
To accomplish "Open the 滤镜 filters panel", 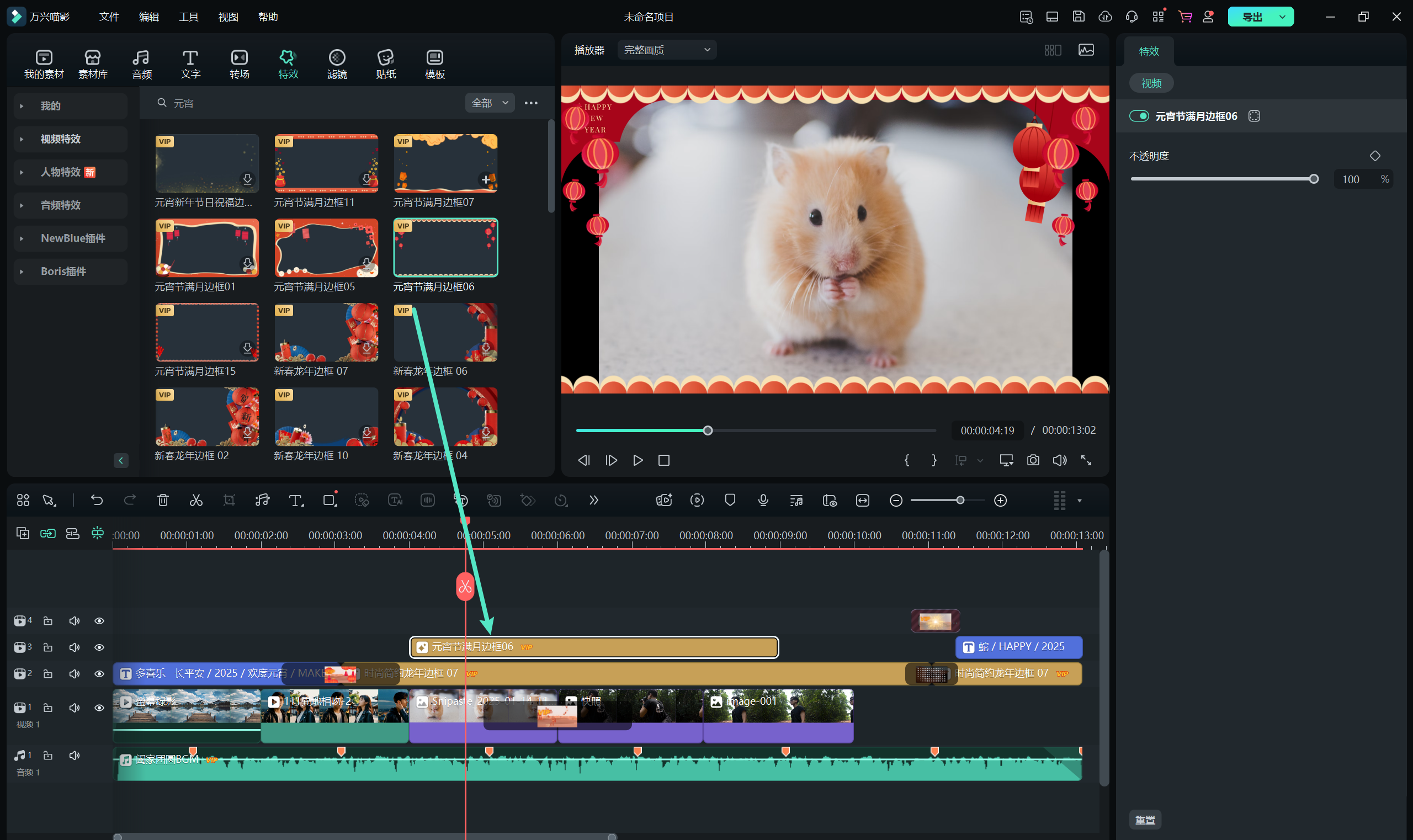I will click(x=337, y=64).
